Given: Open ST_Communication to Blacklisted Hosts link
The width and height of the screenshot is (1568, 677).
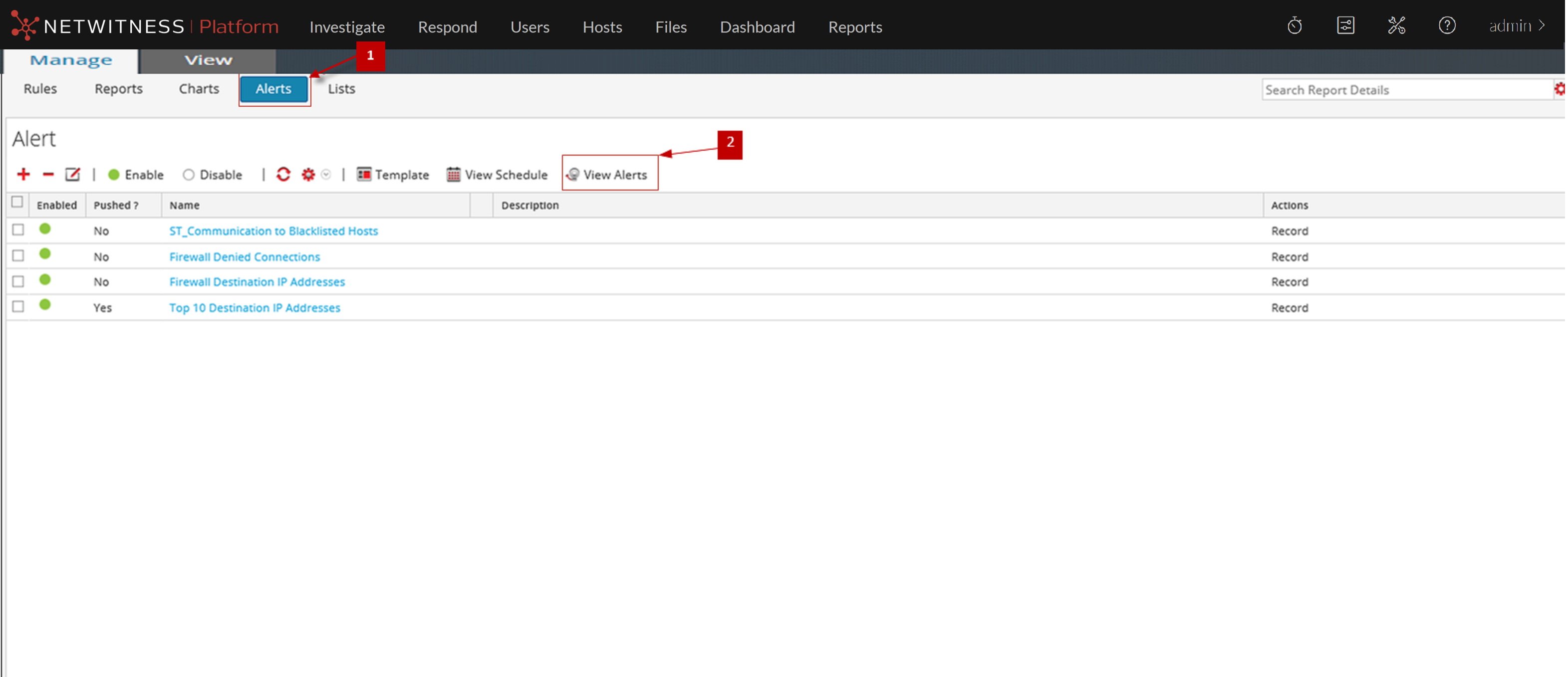Looking at the screenshot, I should [x=273, y=231].
